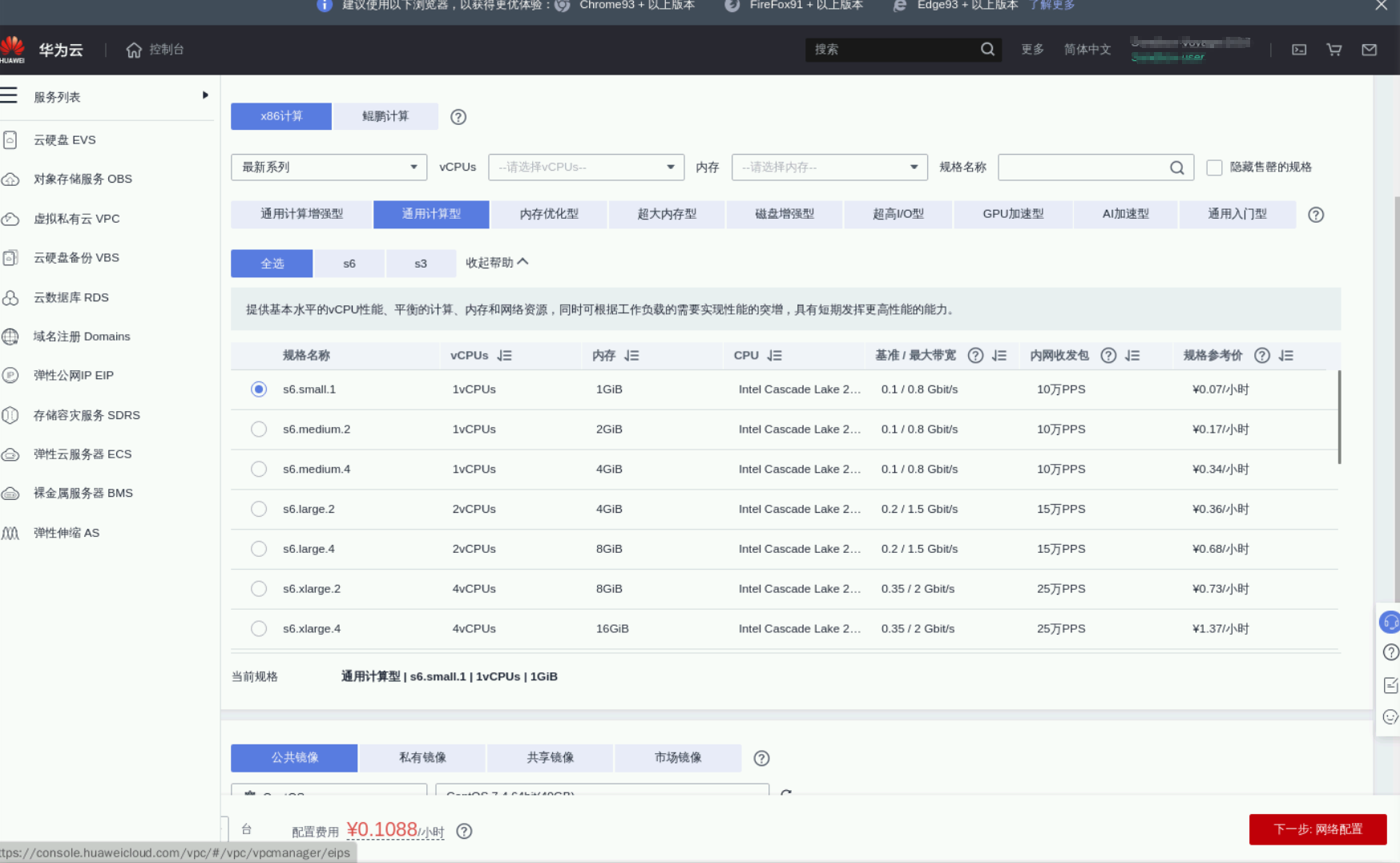Select the s6.large.4 radio button
Image resolution: width=1400 pixels, height=863 pixels.
tap(259, 549)
